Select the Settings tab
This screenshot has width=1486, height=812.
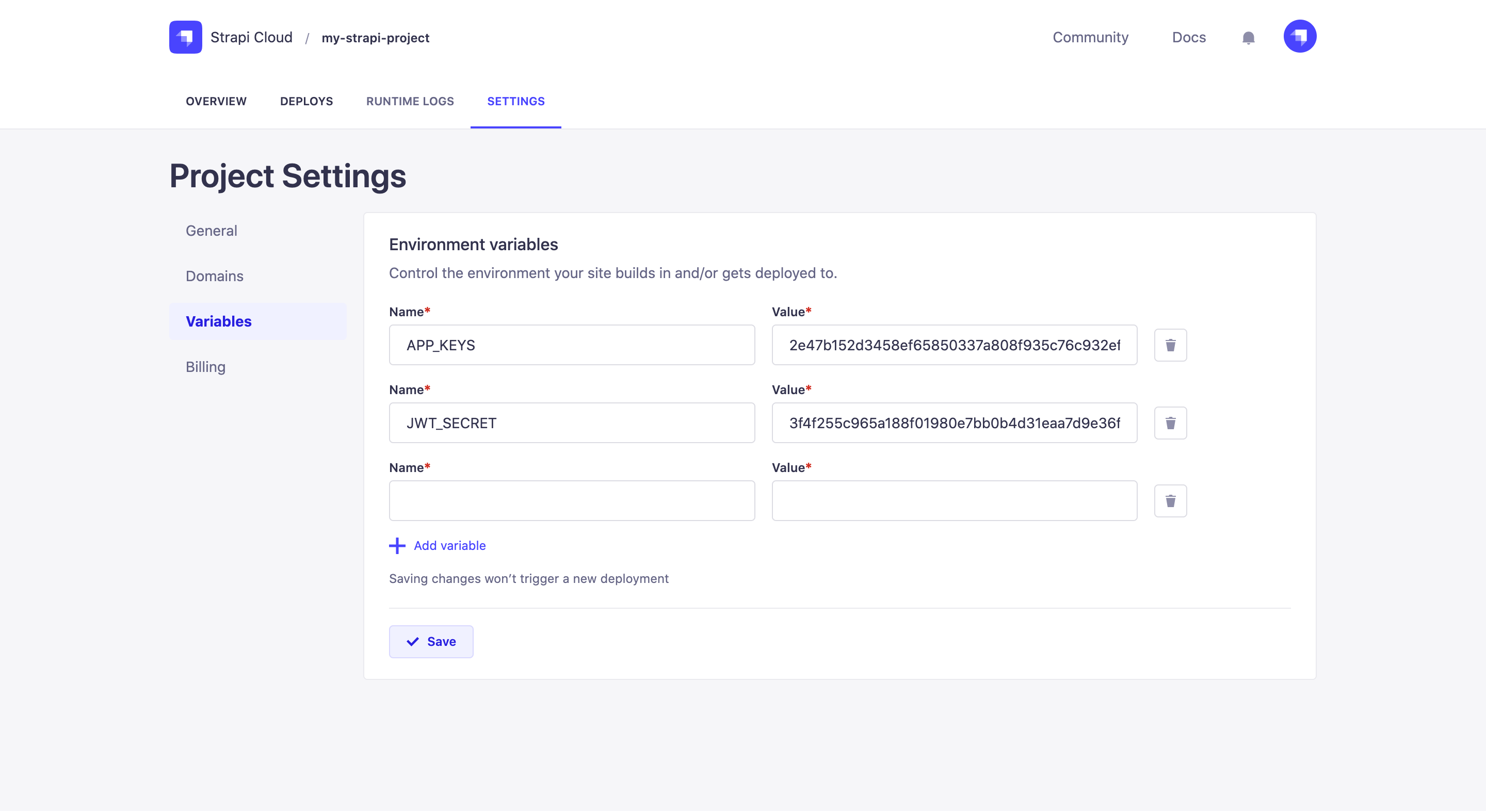pyautogui.click(x=516, y=102)
